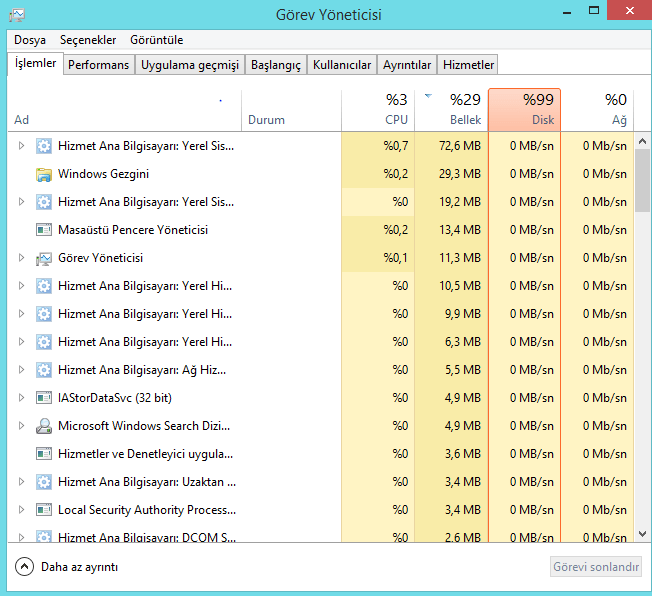
Task: Click the 5,5 MB memory value
Action: [x=463, y=370]
